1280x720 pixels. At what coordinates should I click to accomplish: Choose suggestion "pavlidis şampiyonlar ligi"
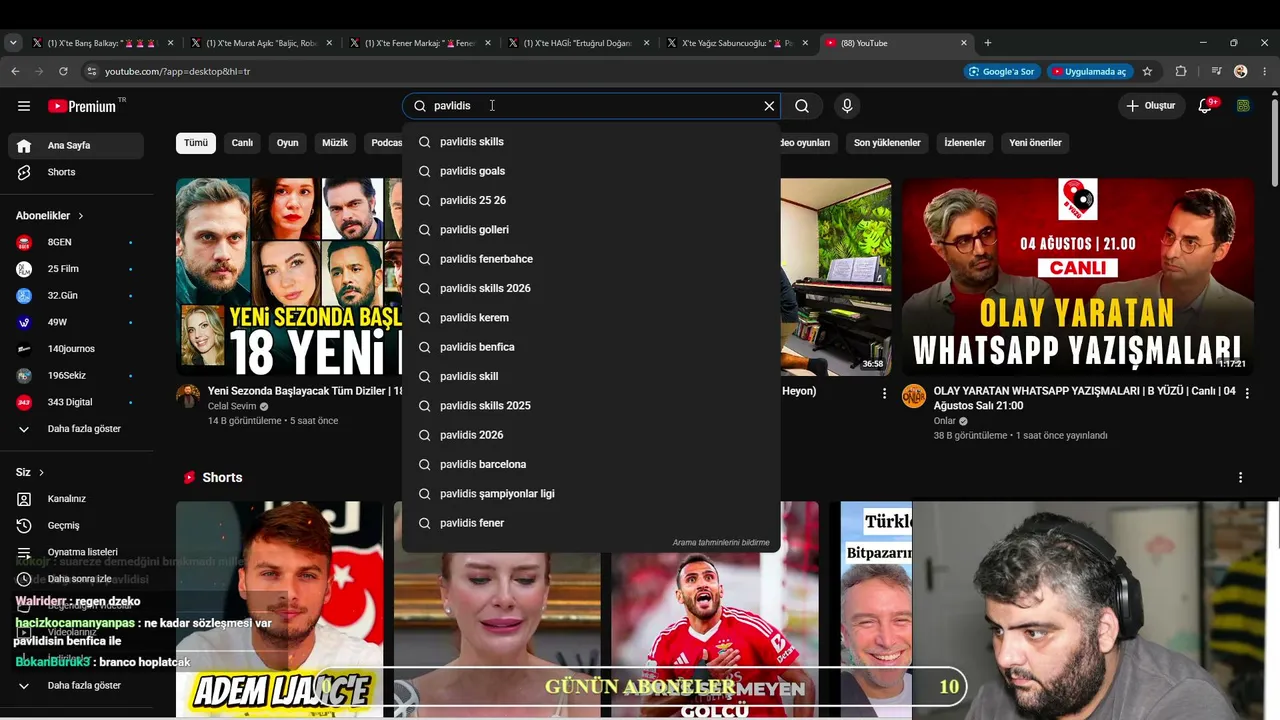pyautogui.click(x=591, y=494)
